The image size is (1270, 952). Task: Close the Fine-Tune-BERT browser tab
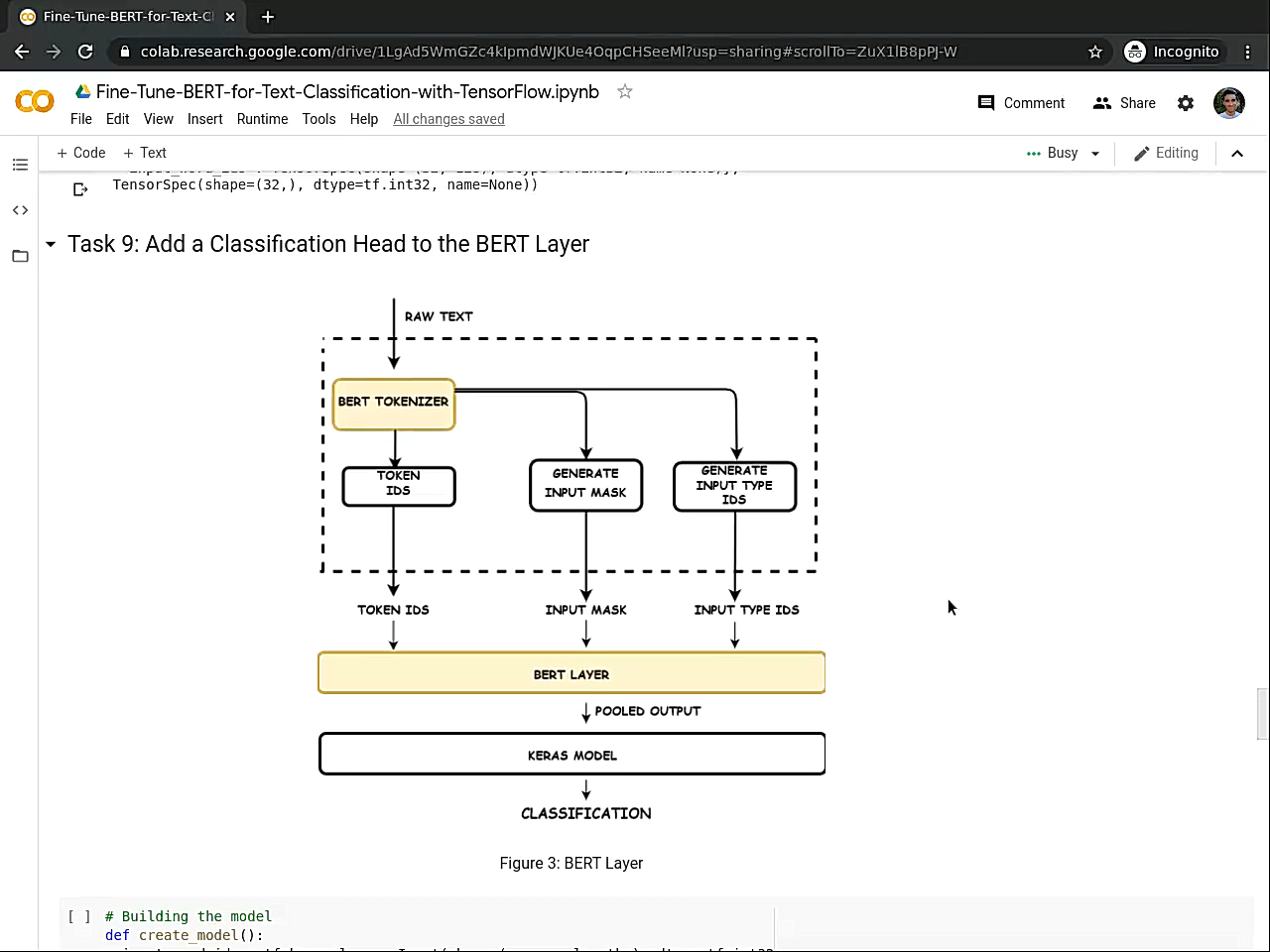click(230, 17)
